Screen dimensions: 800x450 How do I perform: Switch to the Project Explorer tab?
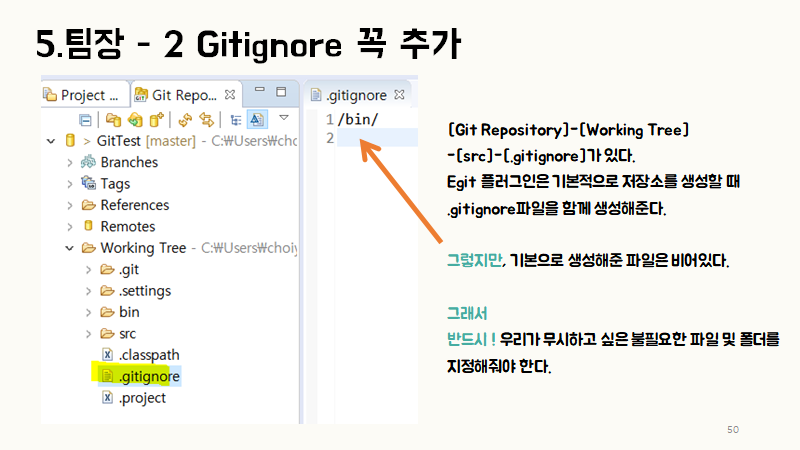[83, 95]
